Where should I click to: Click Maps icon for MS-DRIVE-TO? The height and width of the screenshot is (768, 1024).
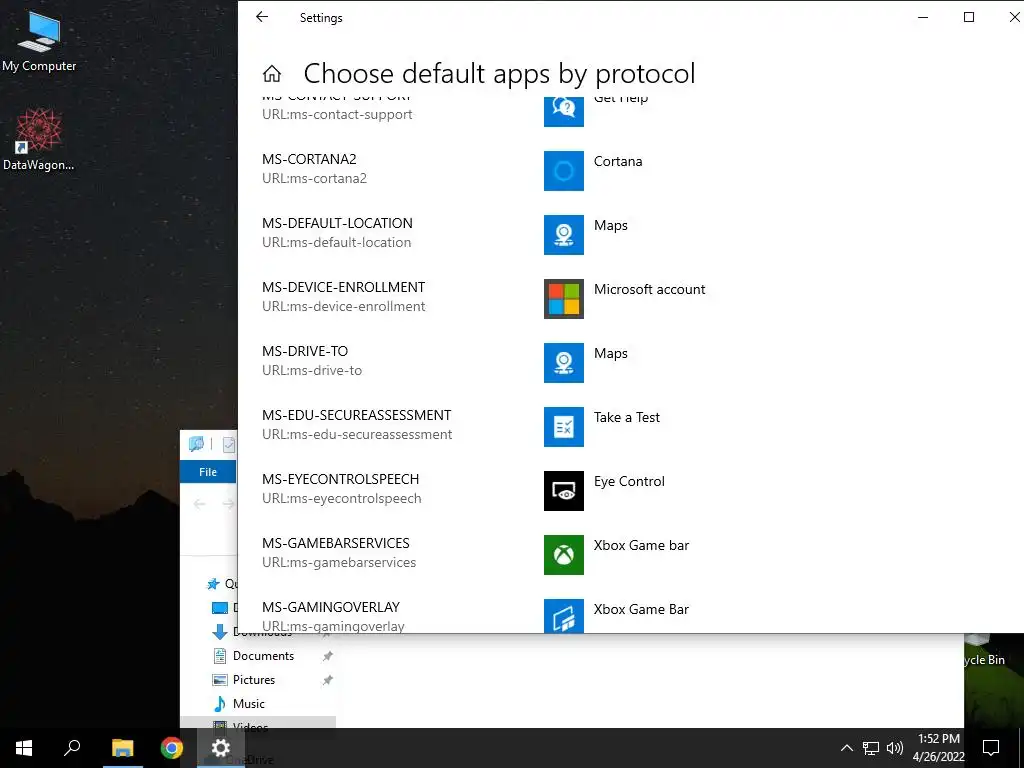tap(564, 363)
